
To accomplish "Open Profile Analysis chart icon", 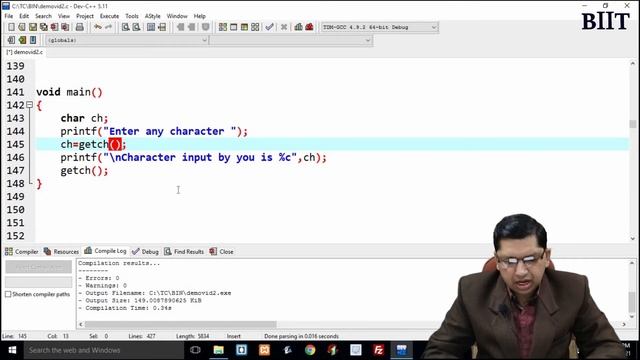I will click(298, 27).
